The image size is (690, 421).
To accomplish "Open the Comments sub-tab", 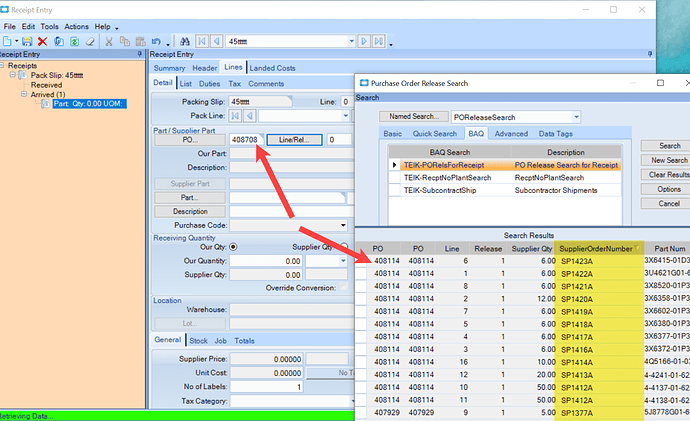I will [266, 84].
